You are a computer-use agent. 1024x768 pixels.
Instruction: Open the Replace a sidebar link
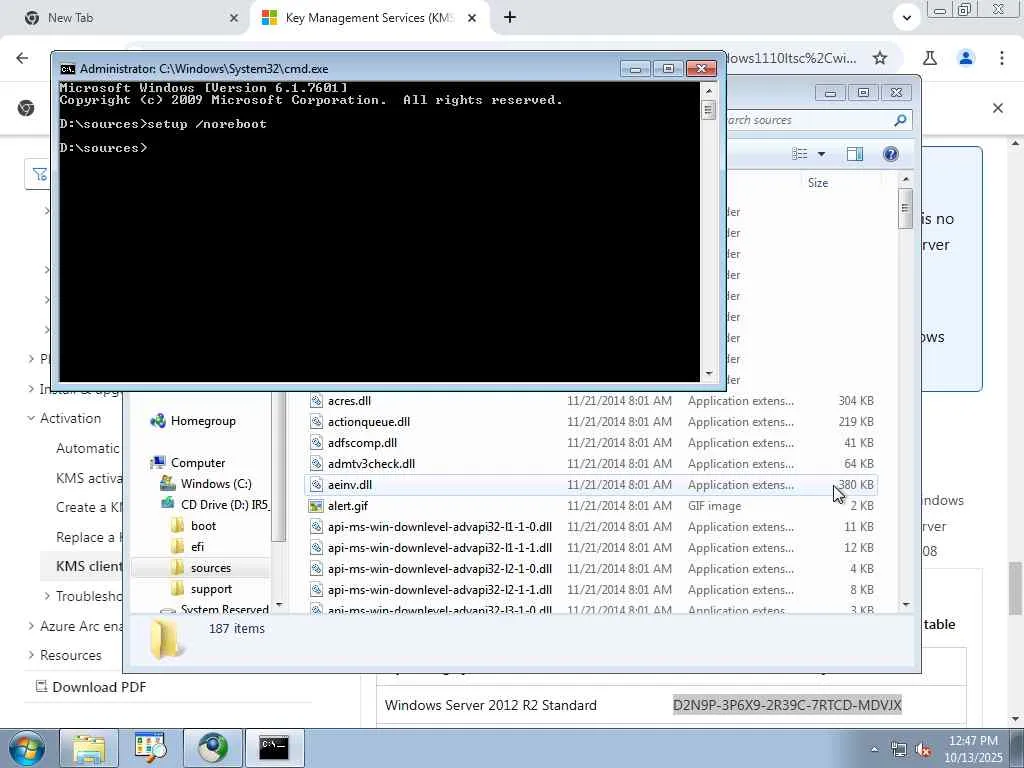click(89, 537)
